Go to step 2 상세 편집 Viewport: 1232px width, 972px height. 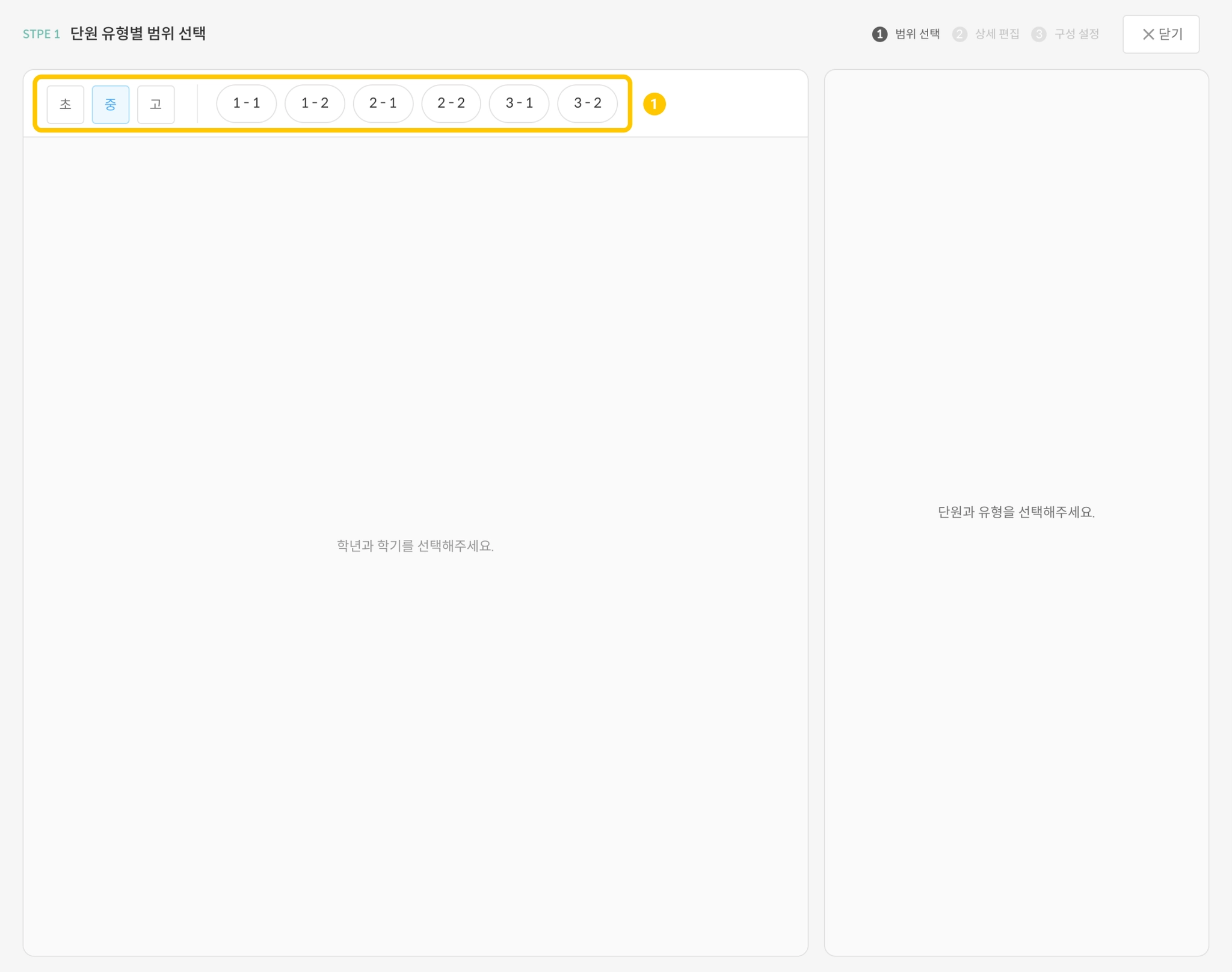pyautogui.click(x=997, y=34)
